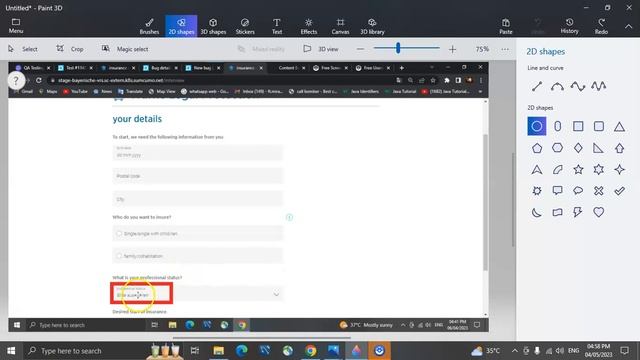Select the Right triangle shape
The width and height of the screenshot is (640, 360).
(x=599, y=148)
